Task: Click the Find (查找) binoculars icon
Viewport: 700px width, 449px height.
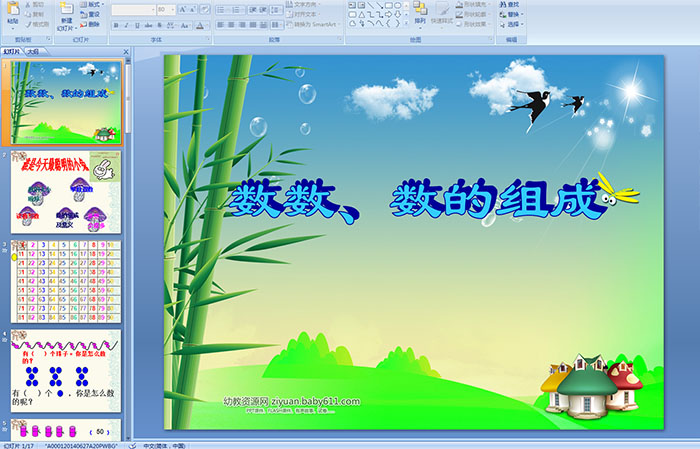Action: pos(503,4)
